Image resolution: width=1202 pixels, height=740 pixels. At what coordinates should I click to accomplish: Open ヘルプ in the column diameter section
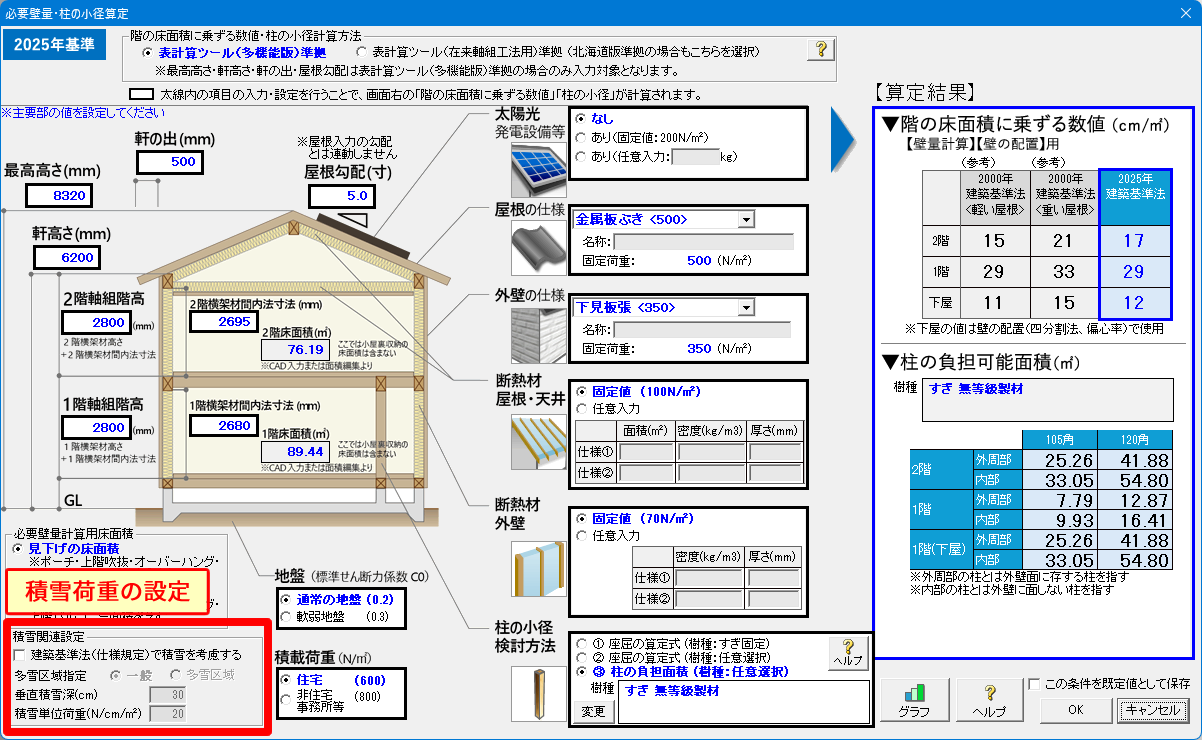pyautogui.click(x=848, y=654)
